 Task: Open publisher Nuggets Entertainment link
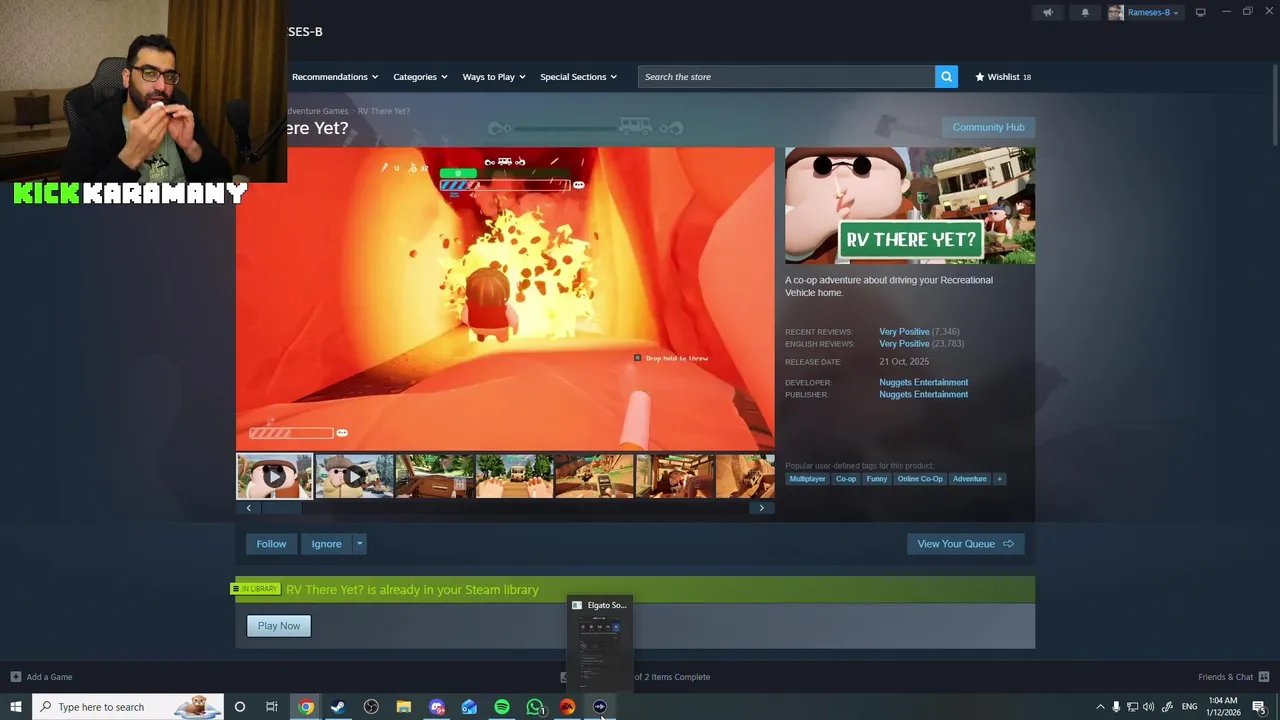pos(923,394)
